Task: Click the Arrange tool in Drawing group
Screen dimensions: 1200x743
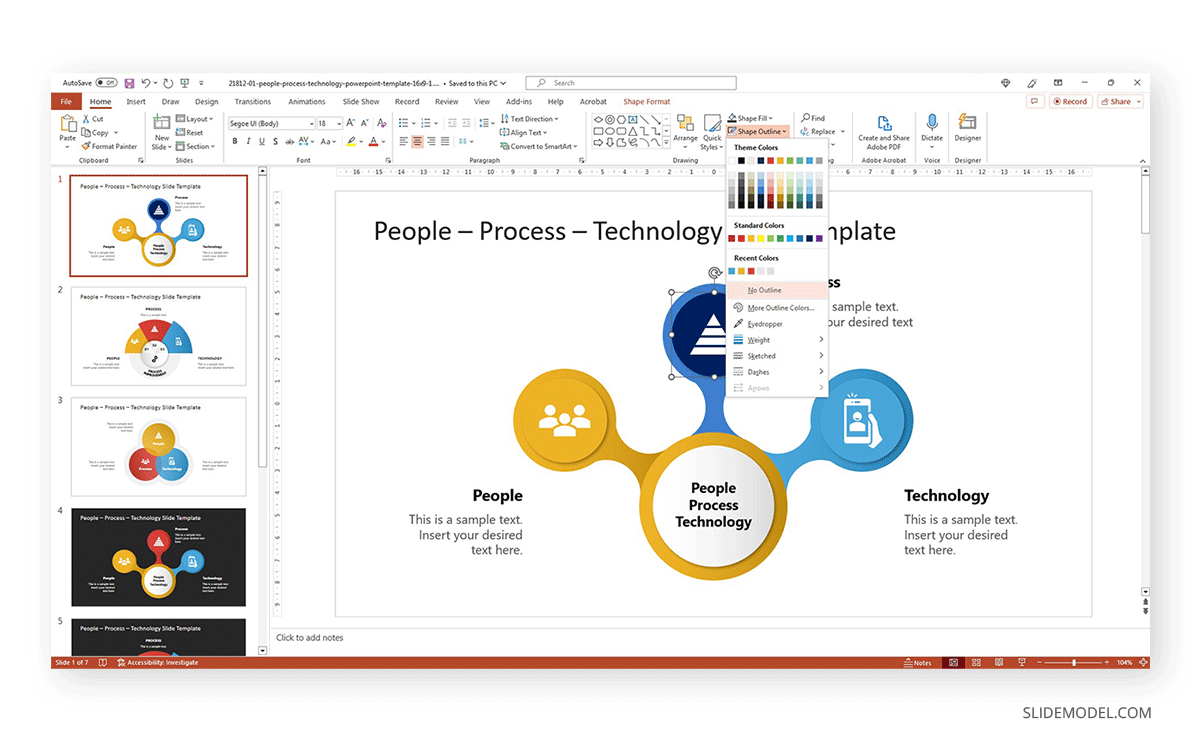Action: 686,131
